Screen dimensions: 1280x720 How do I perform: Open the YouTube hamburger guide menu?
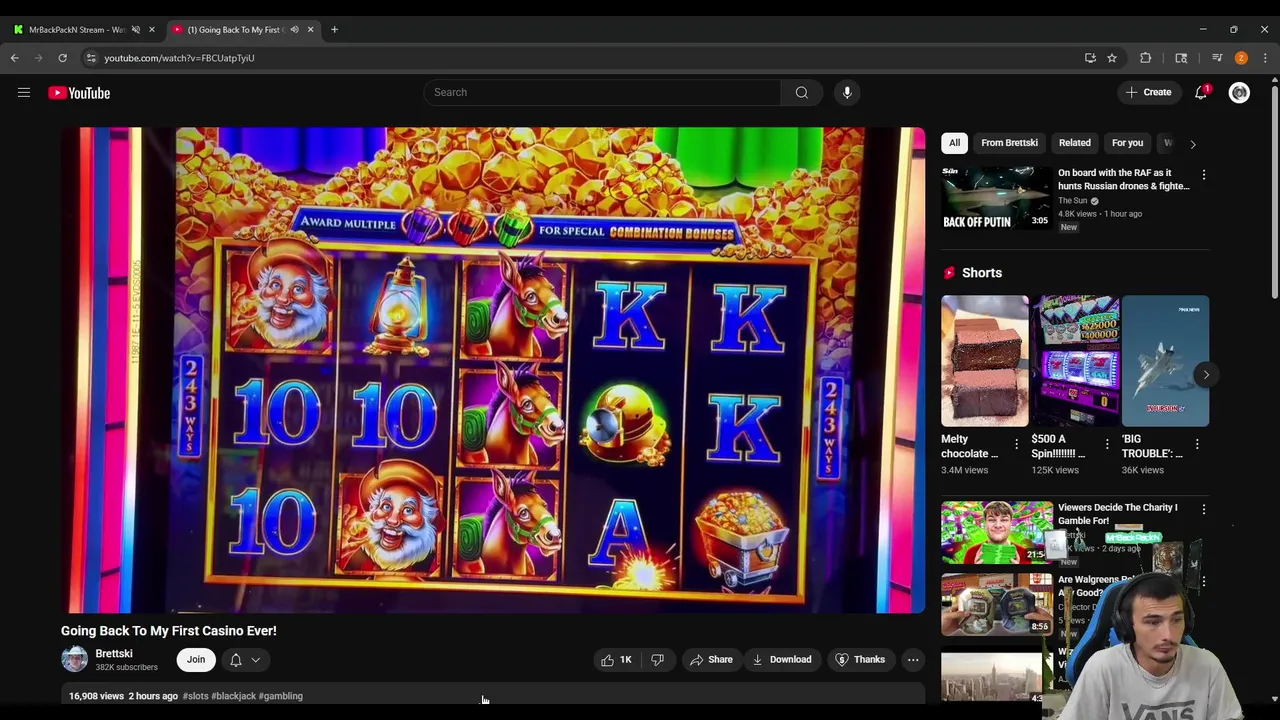click(x=24, y=93)
